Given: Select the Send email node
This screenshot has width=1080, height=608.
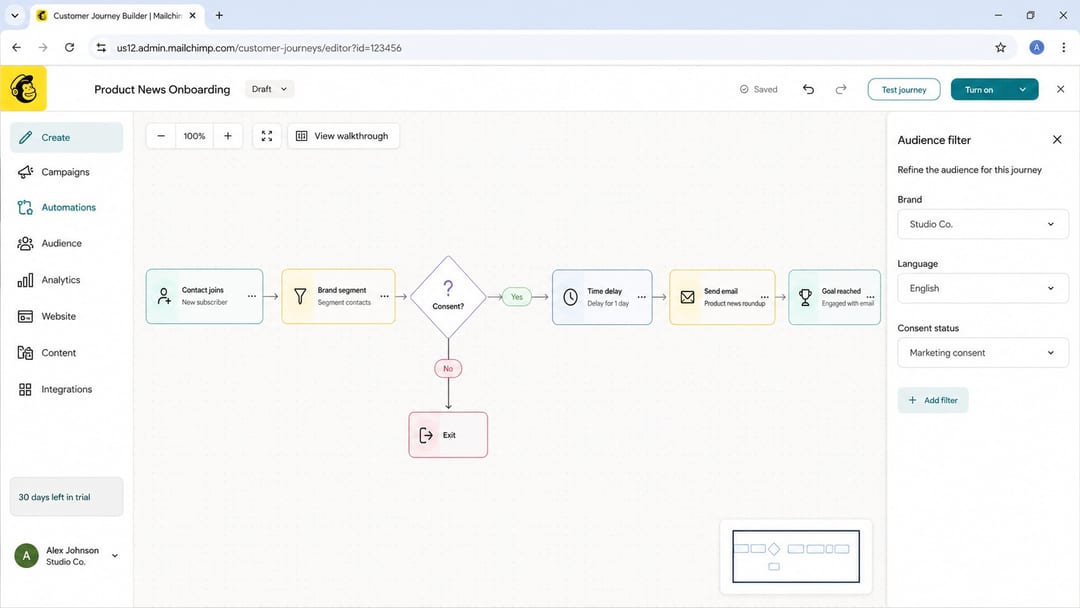Looking at the screenshot, I should 722,297.
